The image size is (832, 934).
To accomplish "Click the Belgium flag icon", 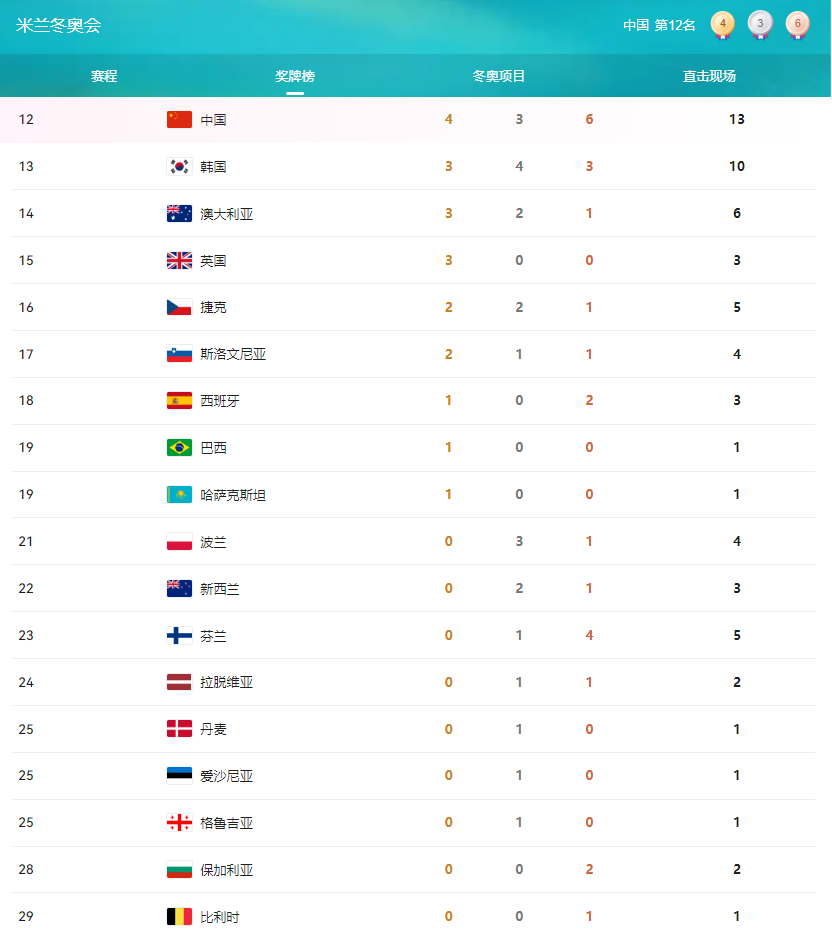I will [x=179, y=917].
